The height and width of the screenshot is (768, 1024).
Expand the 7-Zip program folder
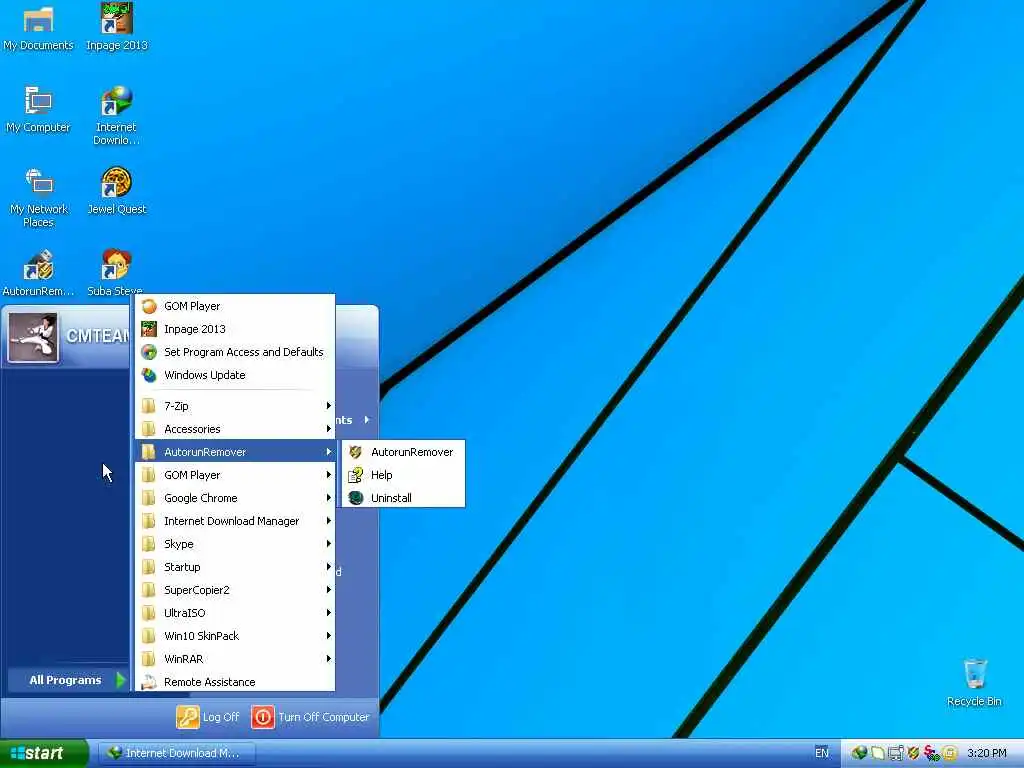(x=235, y=406)
